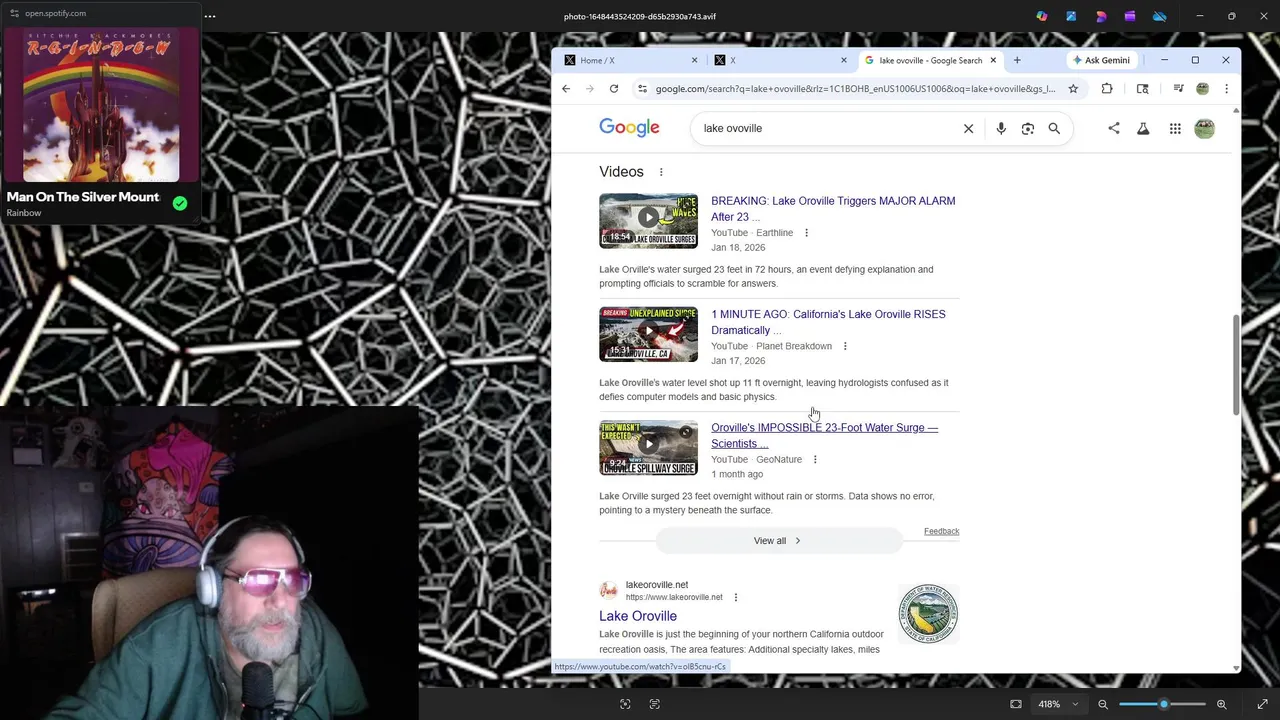The image size is (1280, 720).
Task: Launch the Microsoft Designer icon in the title bar
Action: coord(1101,16)
